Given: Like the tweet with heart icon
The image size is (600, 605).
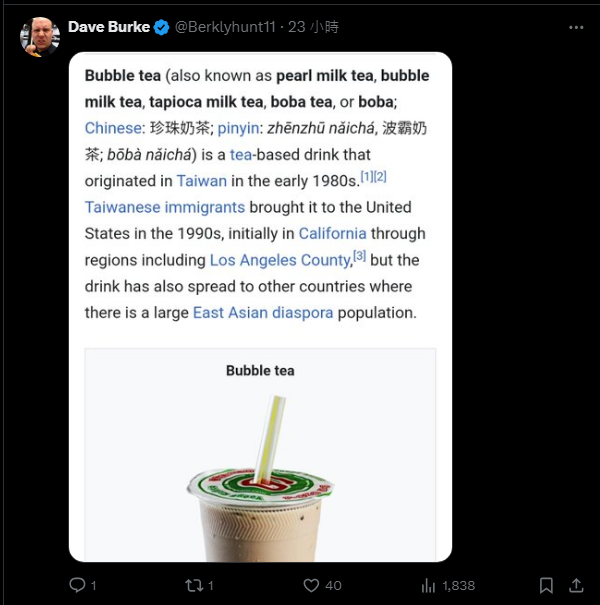Looking at the screenshot, I should (x=311, y=585).
